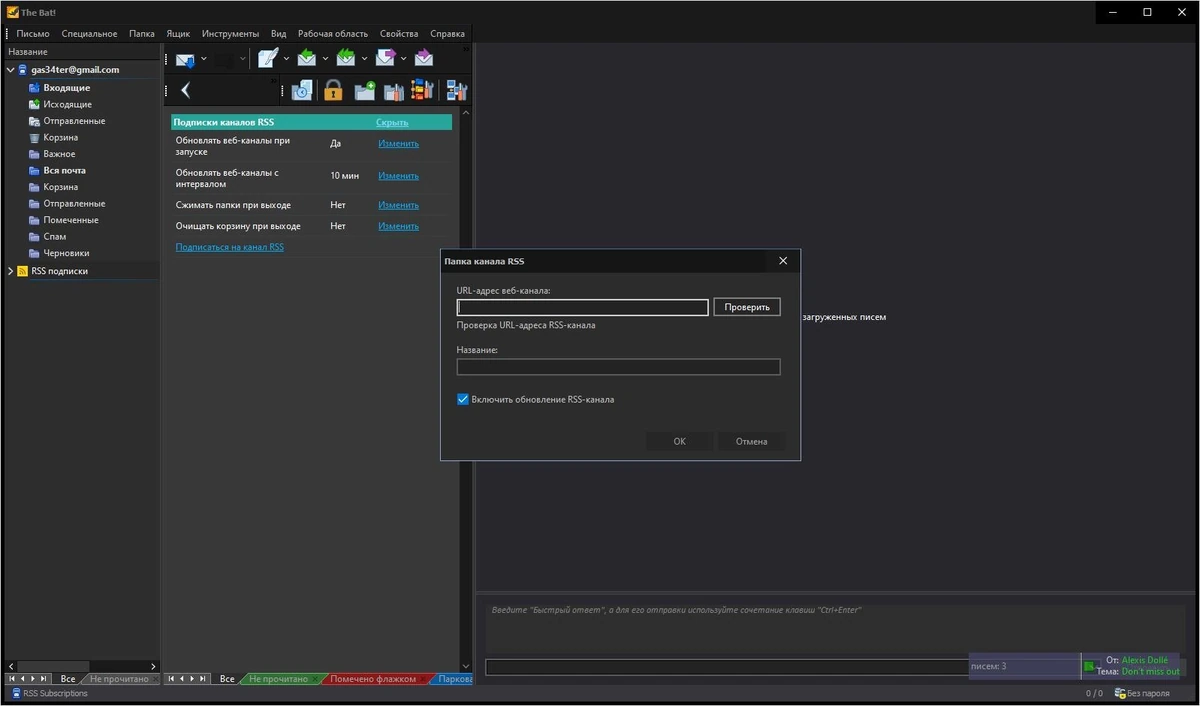Click the URL-адрес веб-канала input field
The height and width of the screenshot is (706, 1200).
583,307
